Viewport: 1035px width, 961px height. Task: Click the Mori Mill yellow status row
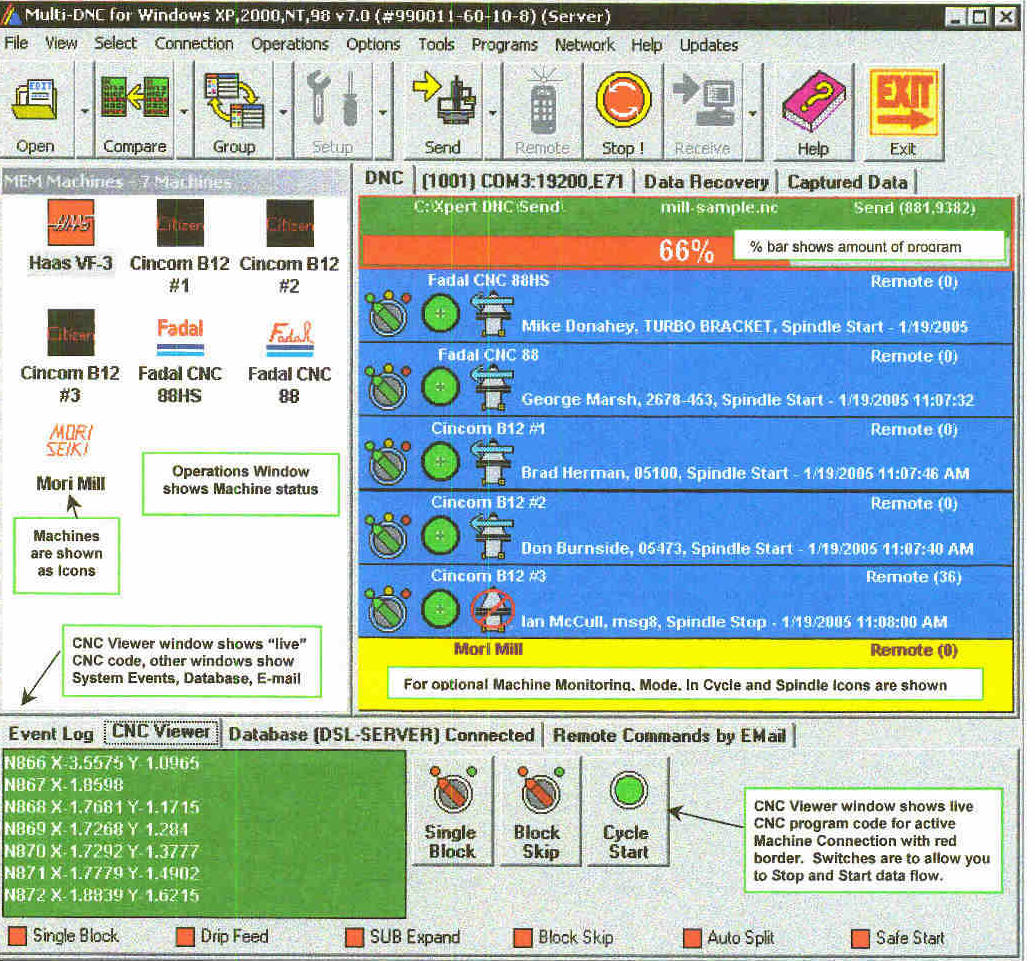click(x=685, y=675)
